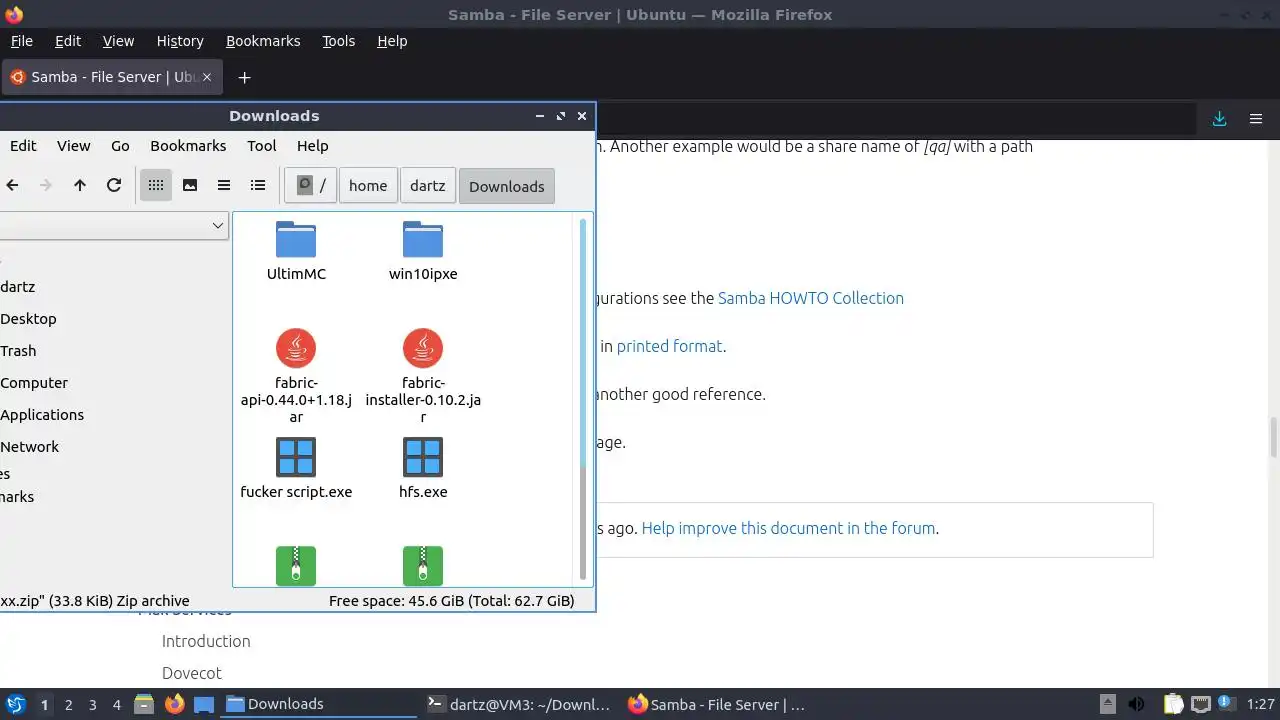Open file manager Tool menu
Viewport: 1280px width, 720px height.
(261, 146)
